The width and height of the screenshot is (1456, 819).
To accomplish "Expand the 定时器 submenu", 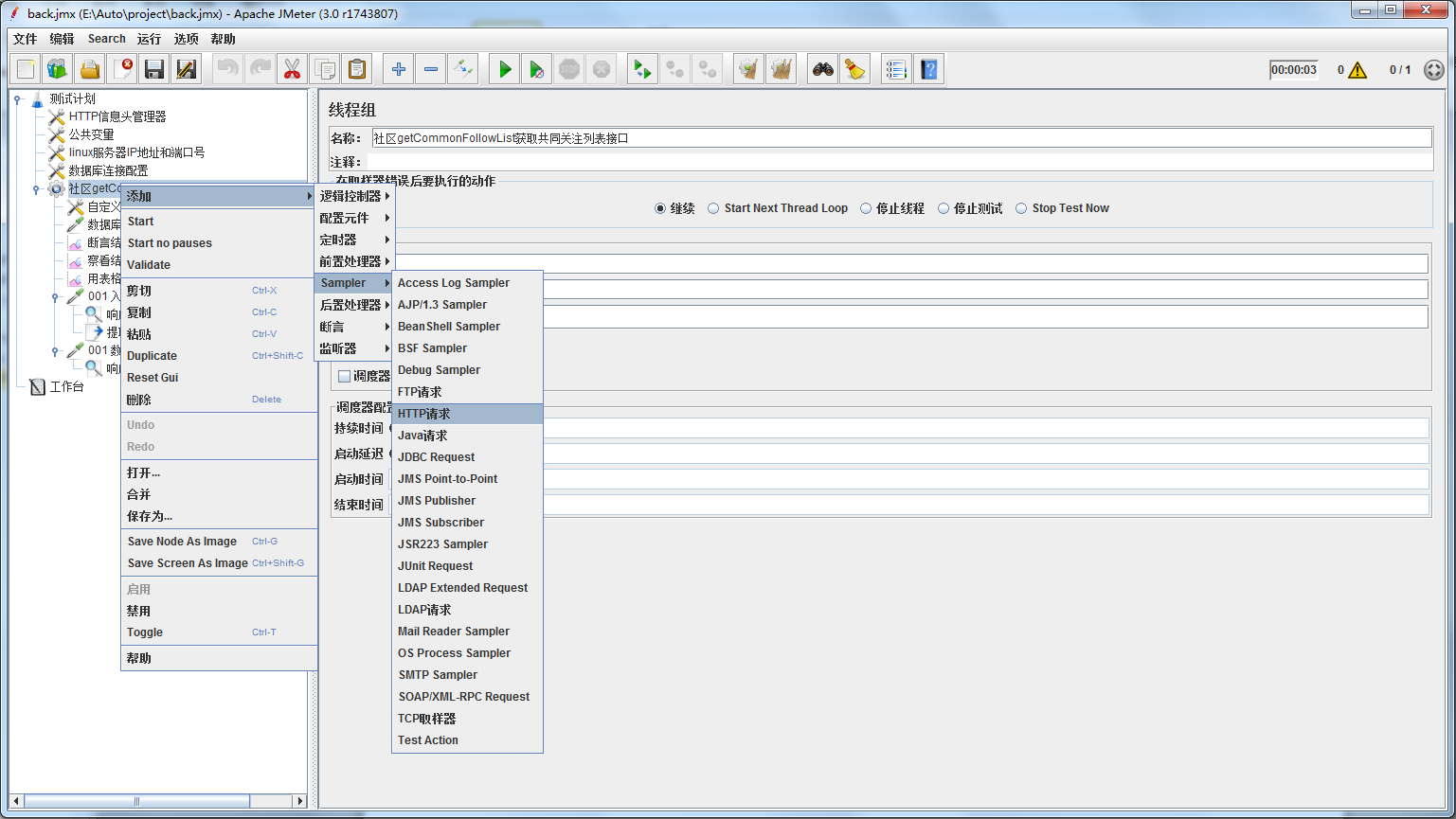I will [354, 240].
